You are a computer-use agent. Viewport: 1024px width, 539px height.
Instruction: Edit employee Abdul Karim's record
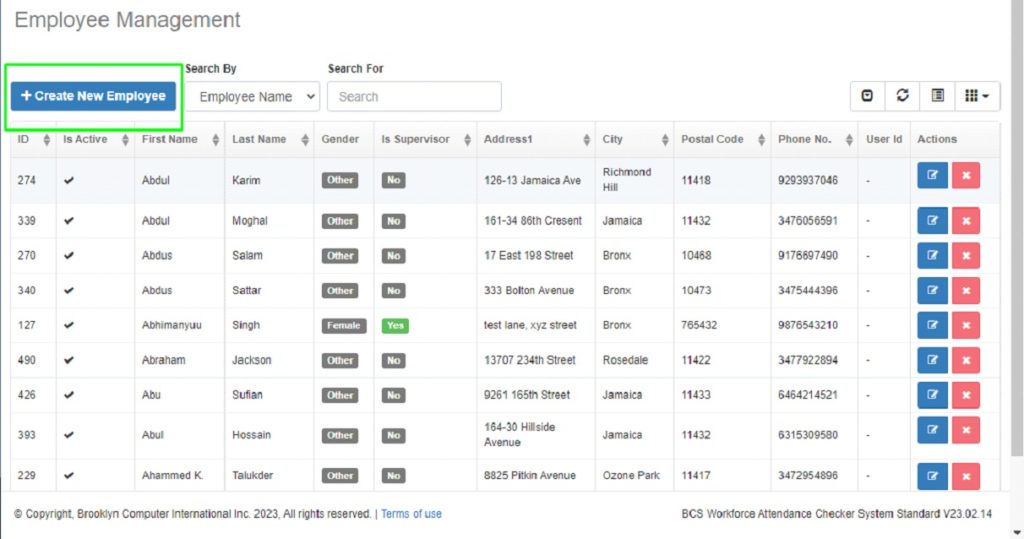(x=932, y=175)
